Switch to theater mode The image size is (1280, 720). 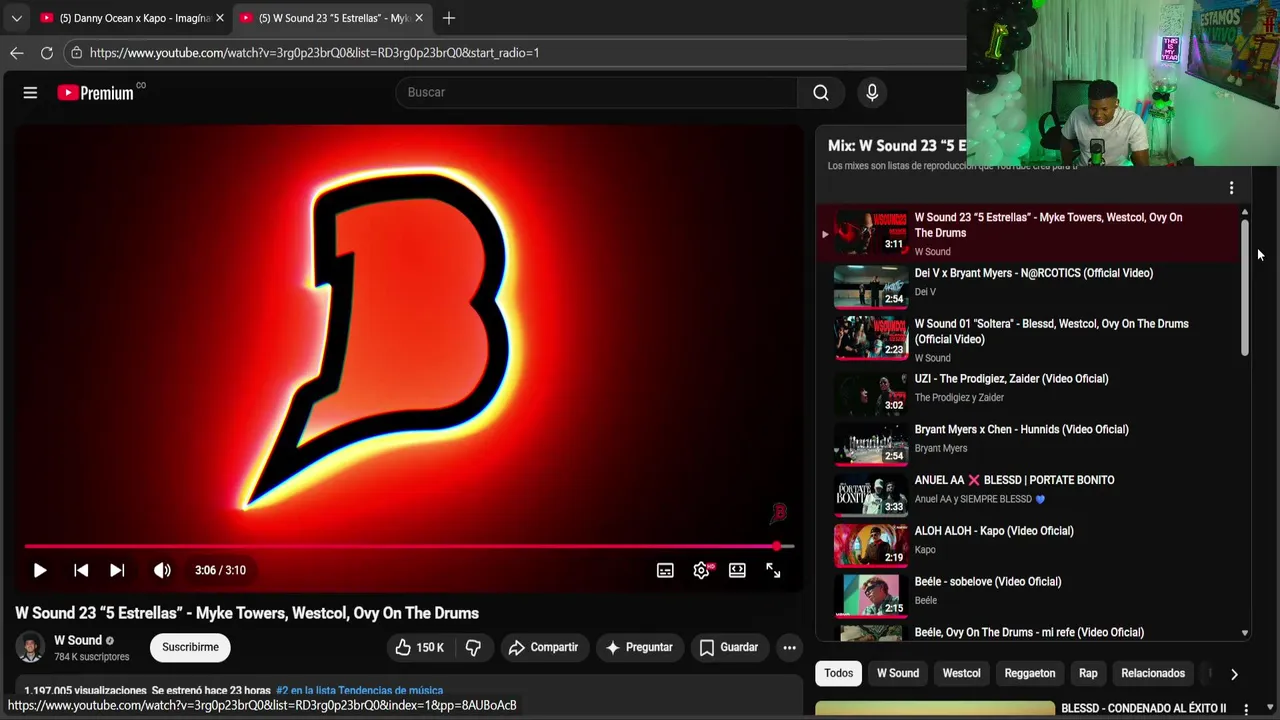pyautogui.click(x=737, y=570)
